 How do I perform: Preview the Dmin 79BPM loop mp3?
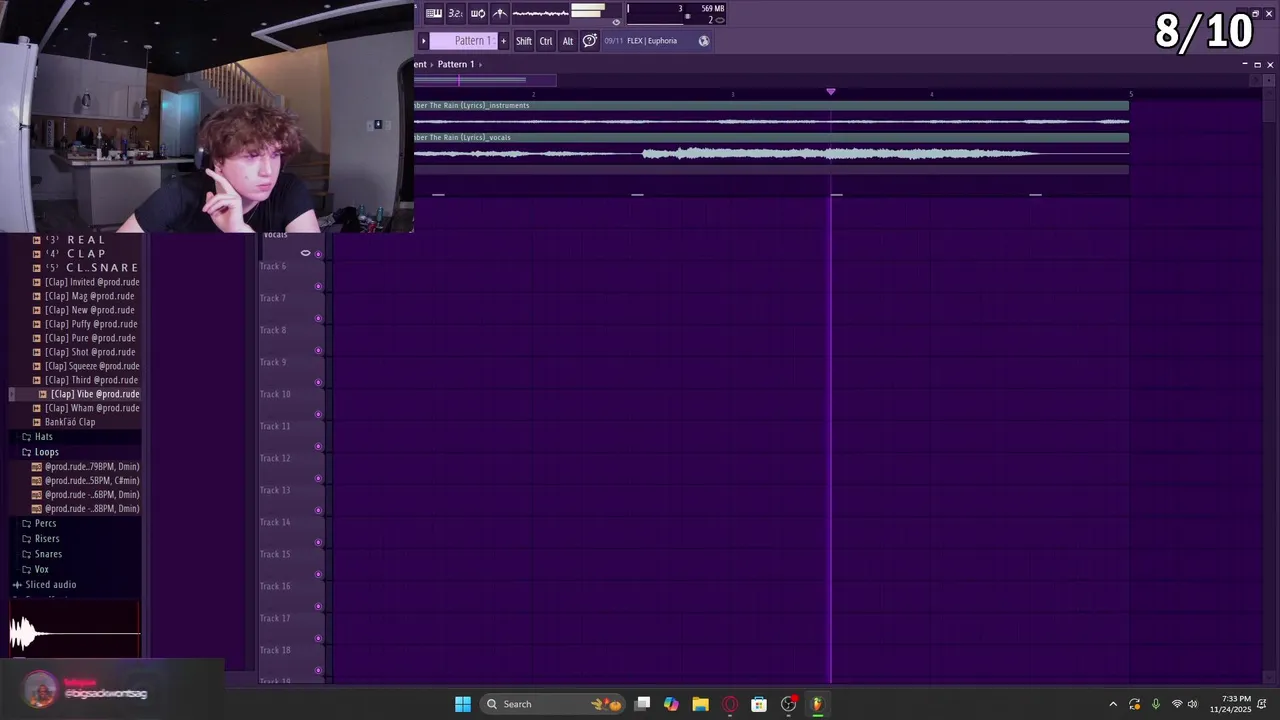click(x=86, y=467)
